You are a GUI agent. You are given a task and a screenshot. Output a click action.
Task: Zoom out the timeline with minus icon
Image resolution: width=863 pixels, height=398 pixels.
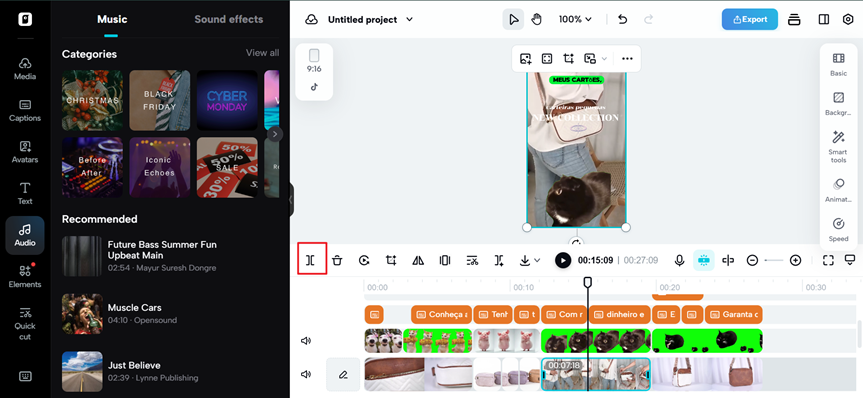[752, 260]
